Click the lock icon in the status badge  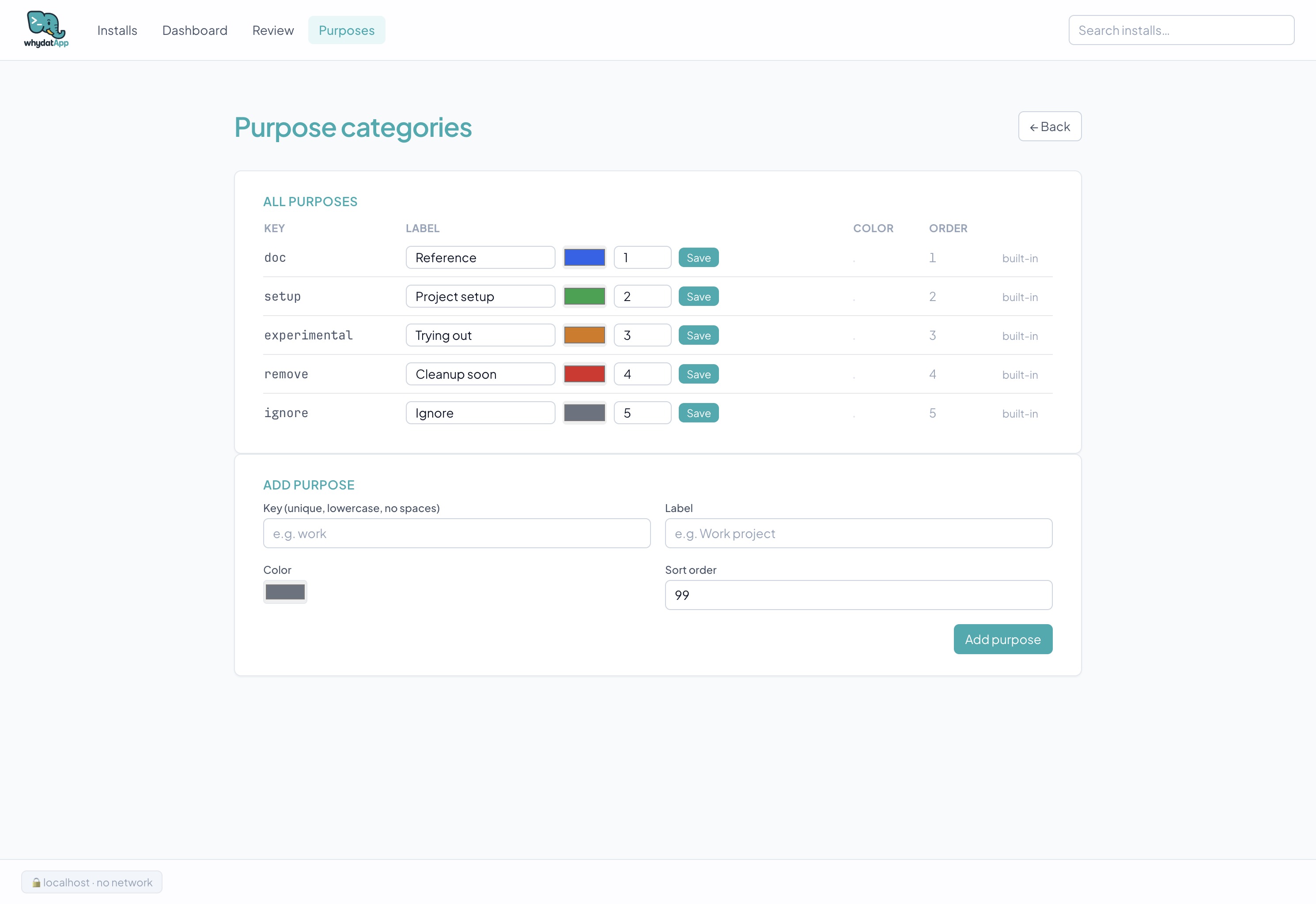36,882
